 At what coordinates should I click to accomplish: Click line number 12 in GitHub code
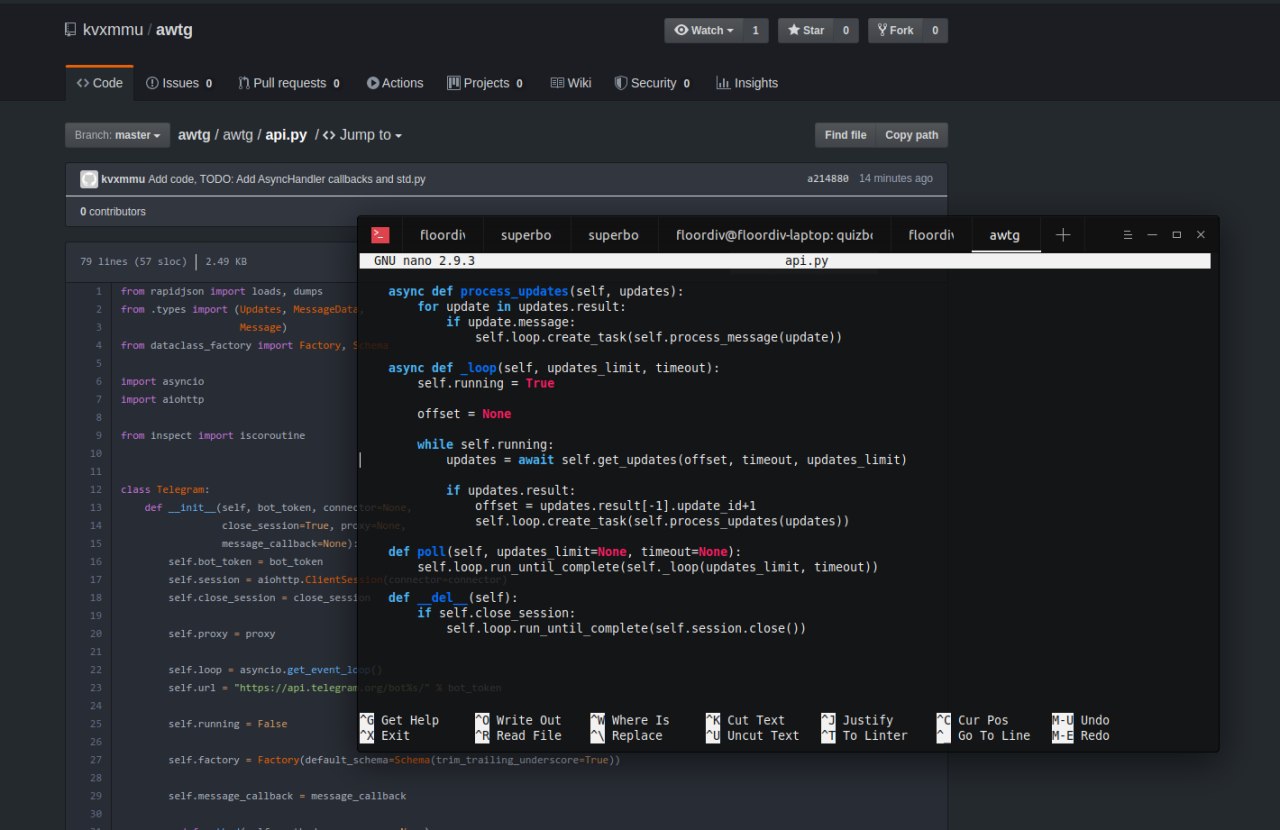(96, 490)
